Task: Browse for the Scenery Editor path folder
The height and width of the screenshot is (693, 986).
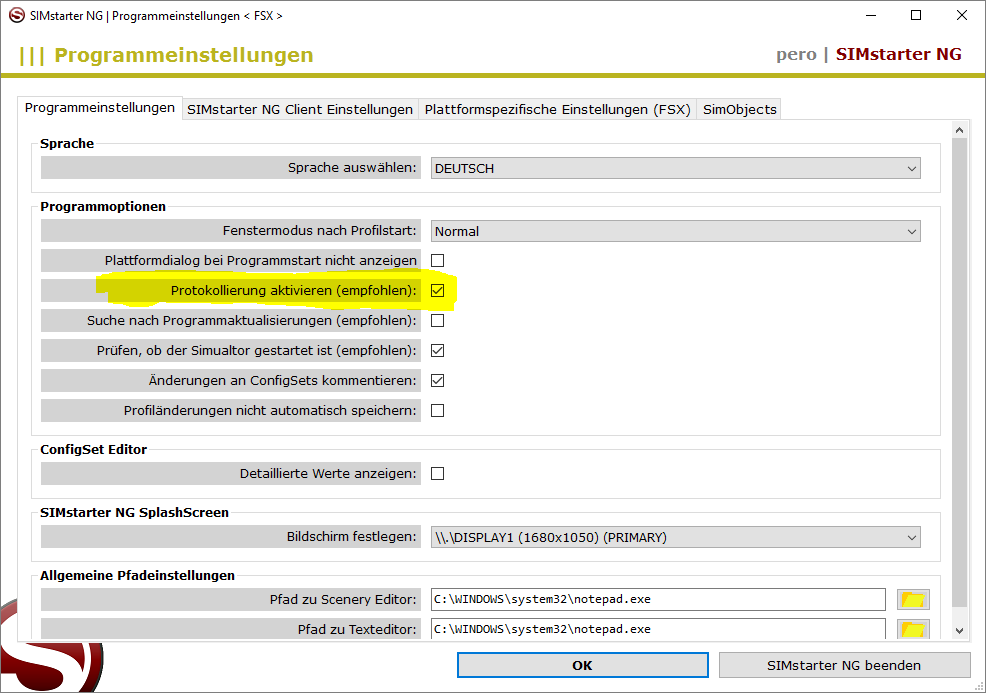Action: click(913, 599)
